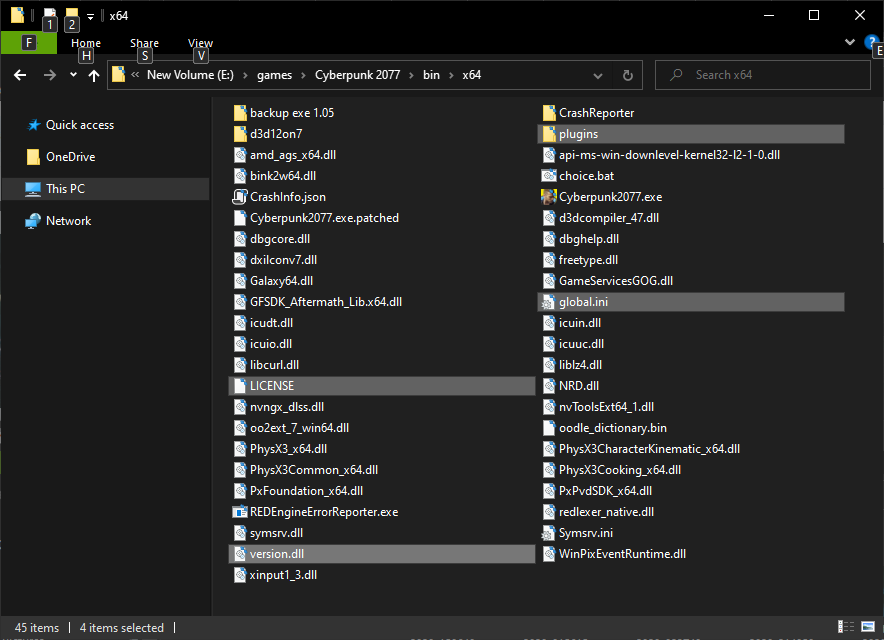Refresh the x64 folder view

point(627,75)
